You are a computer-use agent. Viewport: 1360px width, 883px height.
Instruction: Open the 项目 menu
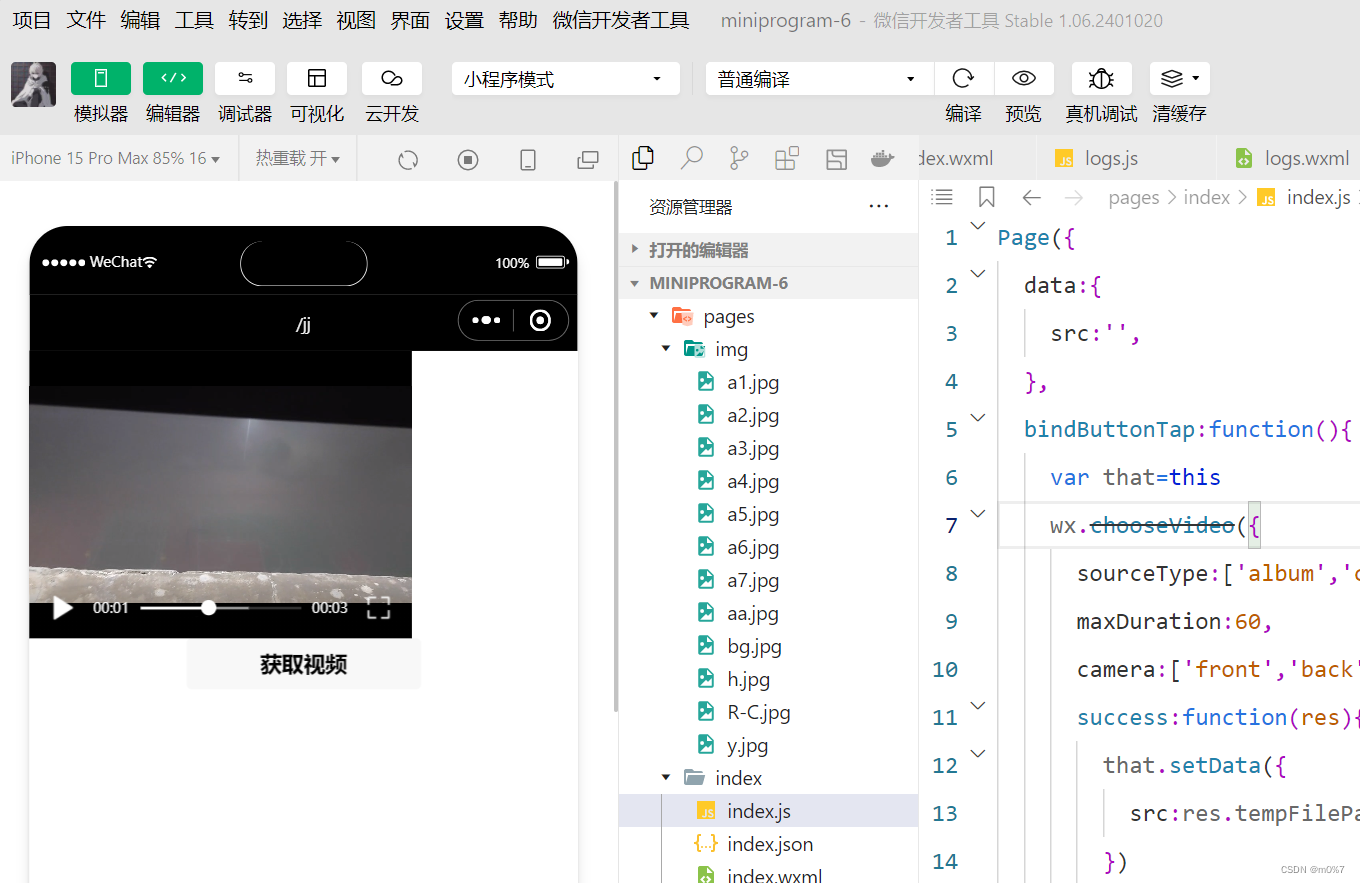[32, 20]
